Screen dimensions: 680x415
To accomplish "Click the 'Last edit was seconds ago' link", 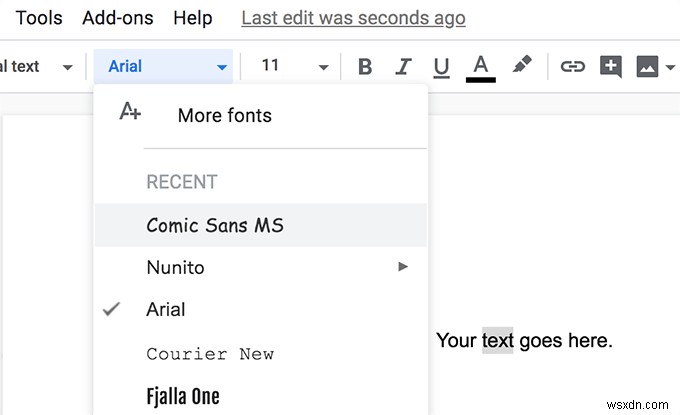I will pos(353,18).
